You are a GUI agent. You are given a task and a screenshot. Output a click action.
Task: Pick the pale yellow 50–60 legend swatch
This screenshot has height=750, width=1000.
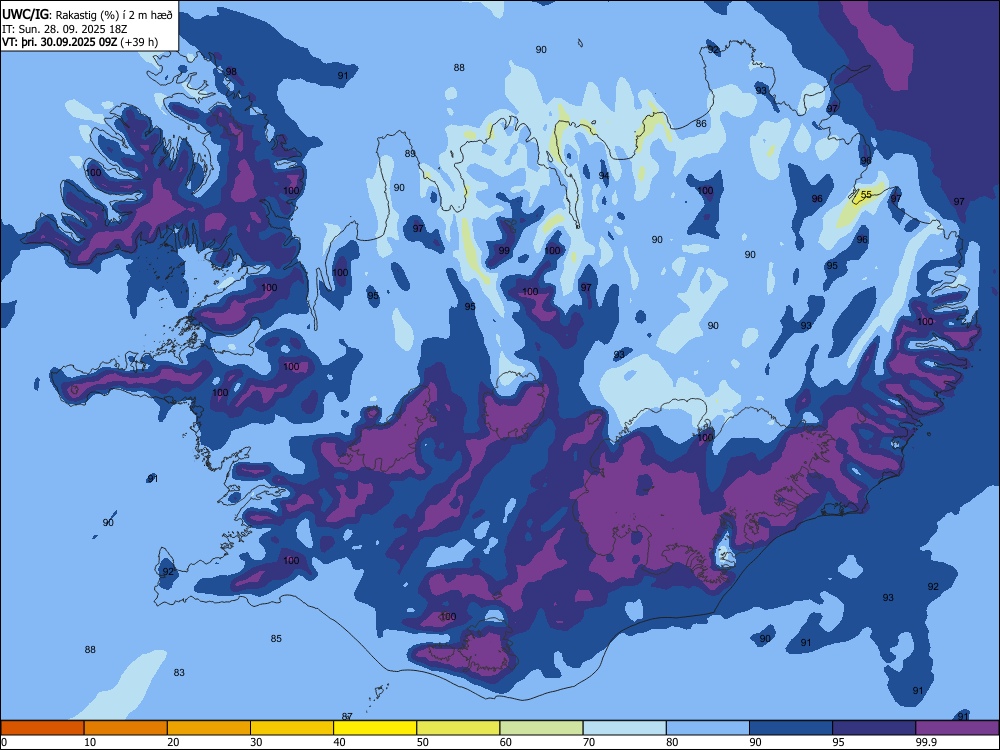(x=459, y=728)
